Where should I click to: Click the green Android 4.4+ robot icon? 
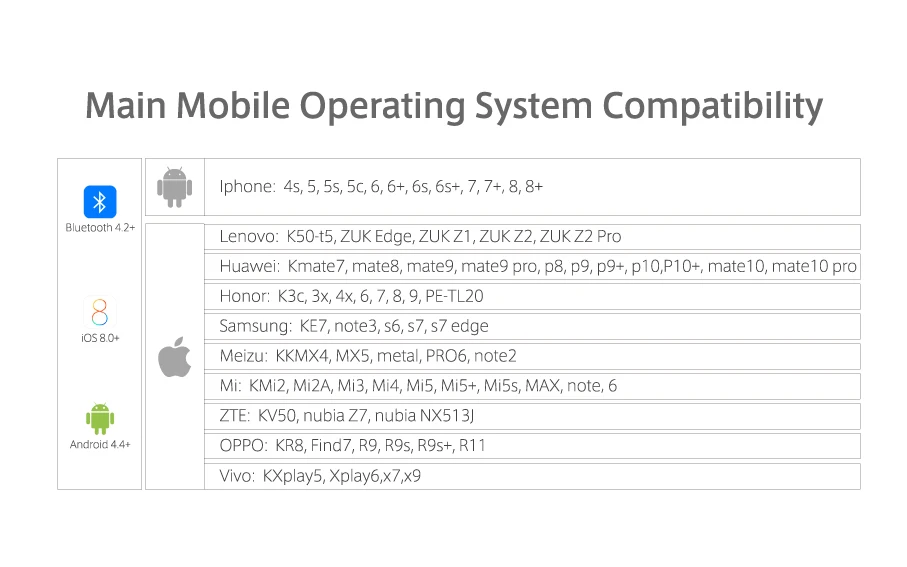tap(100, 418)
